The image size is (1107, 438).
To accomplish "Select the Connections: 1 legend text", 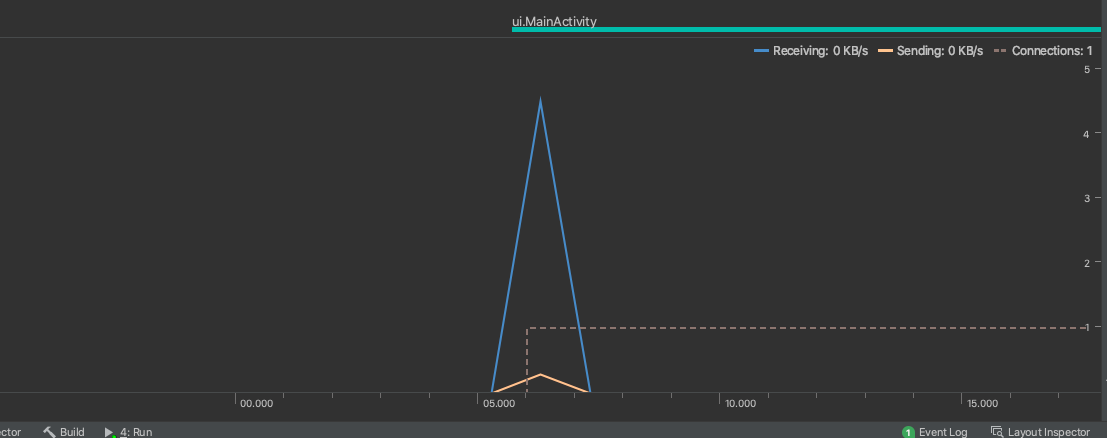I will pos(1052,50).
